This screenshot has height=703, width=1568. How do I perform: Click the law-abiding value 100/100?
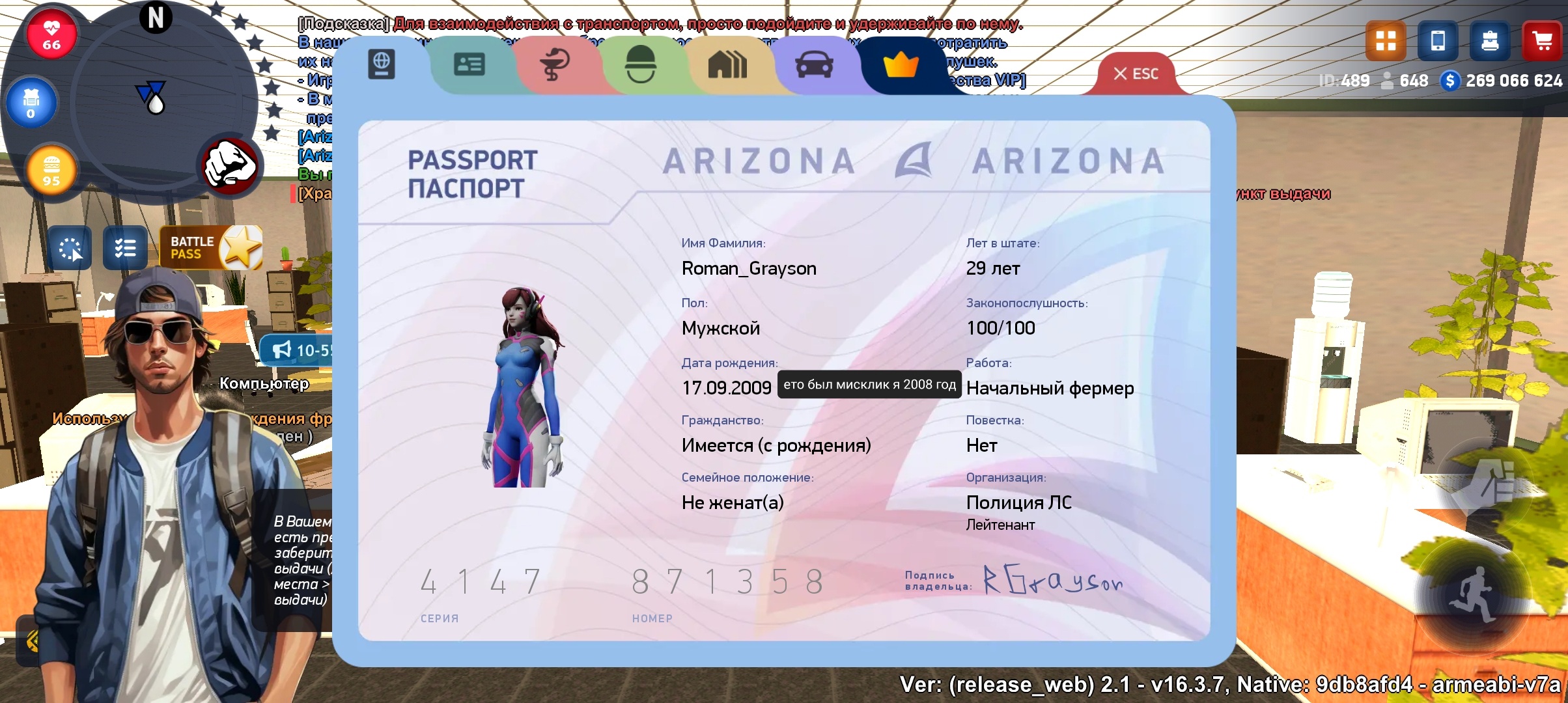[x=1001, y=328]
